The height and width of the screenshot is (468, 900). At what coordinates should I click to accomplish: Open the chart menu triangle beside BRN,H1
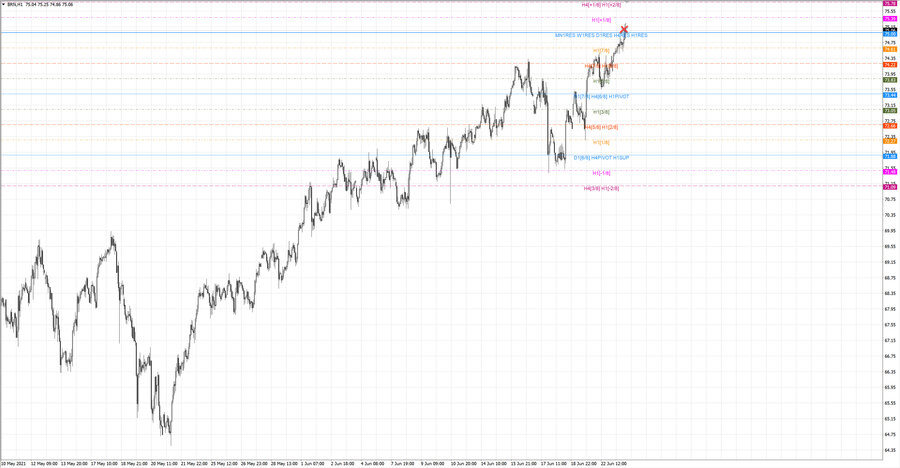(3, 4)
